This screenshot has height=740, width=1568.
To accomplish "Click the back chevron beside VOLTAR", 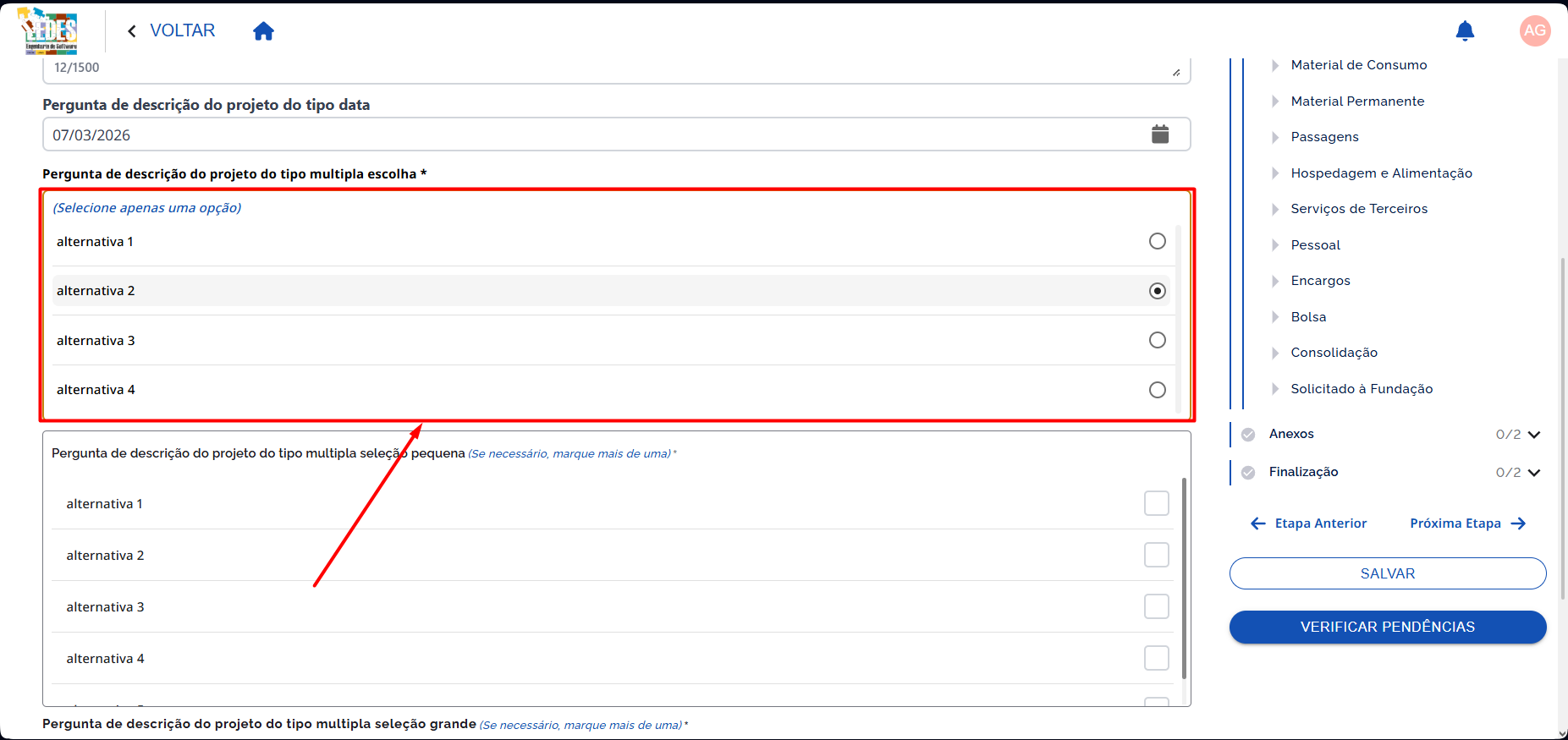I will (132, 31).
